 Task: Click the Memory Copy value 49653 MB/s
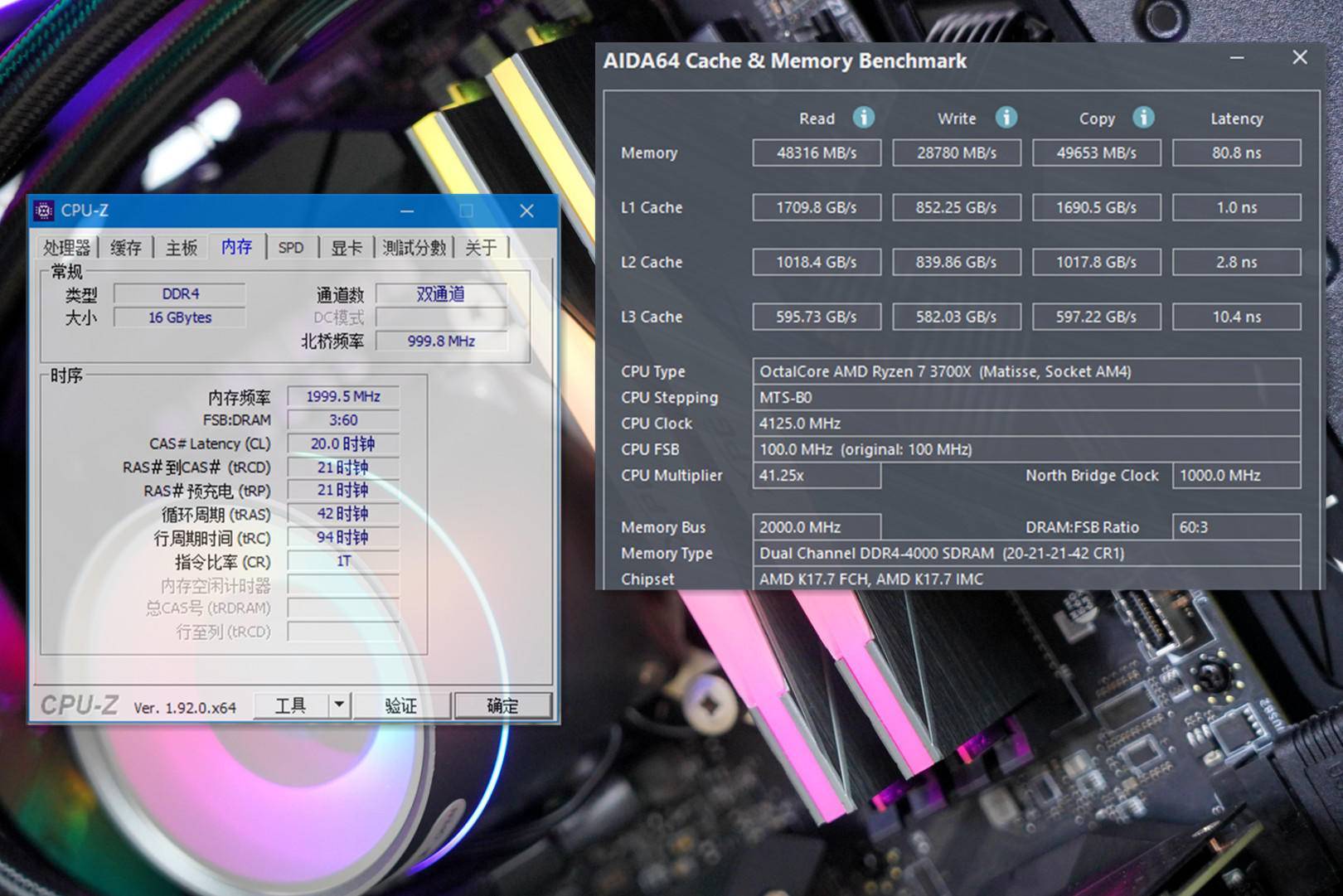click(x=1096, y=153)
